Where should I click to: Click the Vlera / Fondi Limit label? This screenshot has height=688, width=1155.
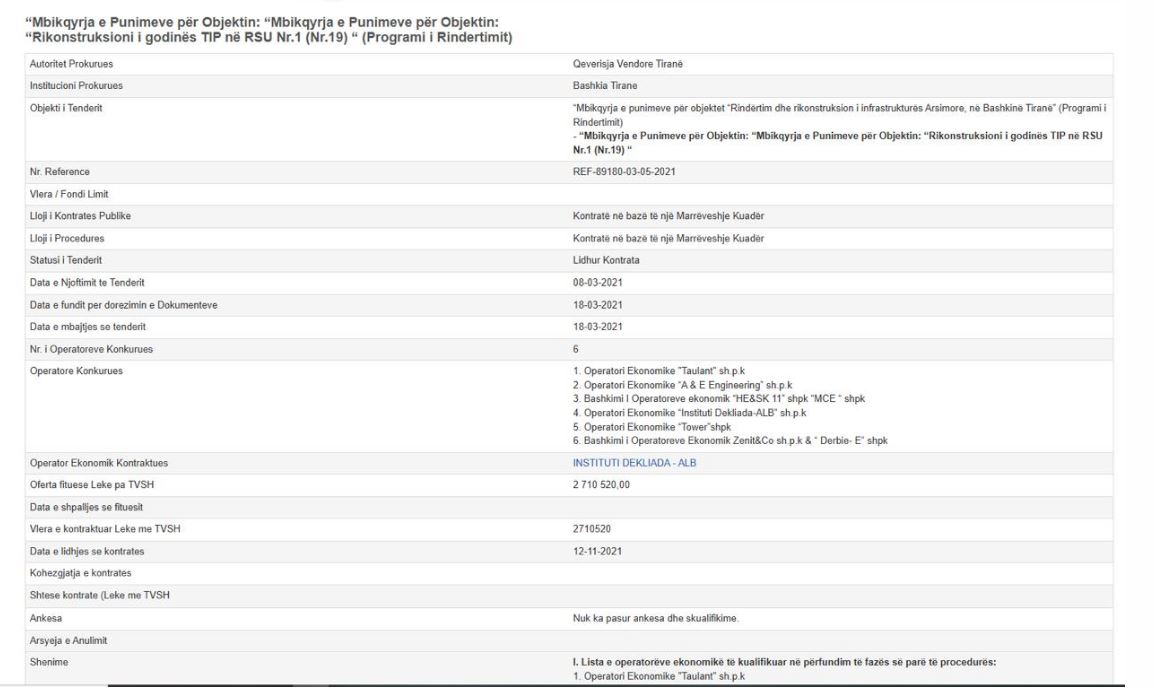pos(69,194)
